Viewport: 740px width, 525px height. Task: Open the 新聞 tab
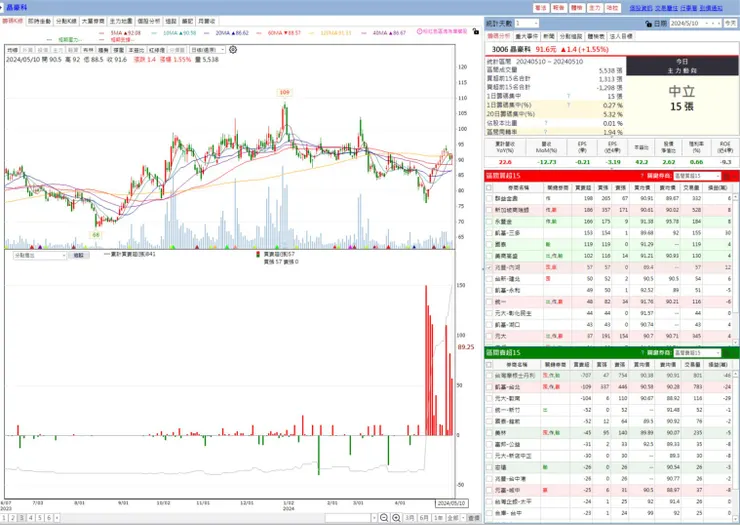coord(548,36)
